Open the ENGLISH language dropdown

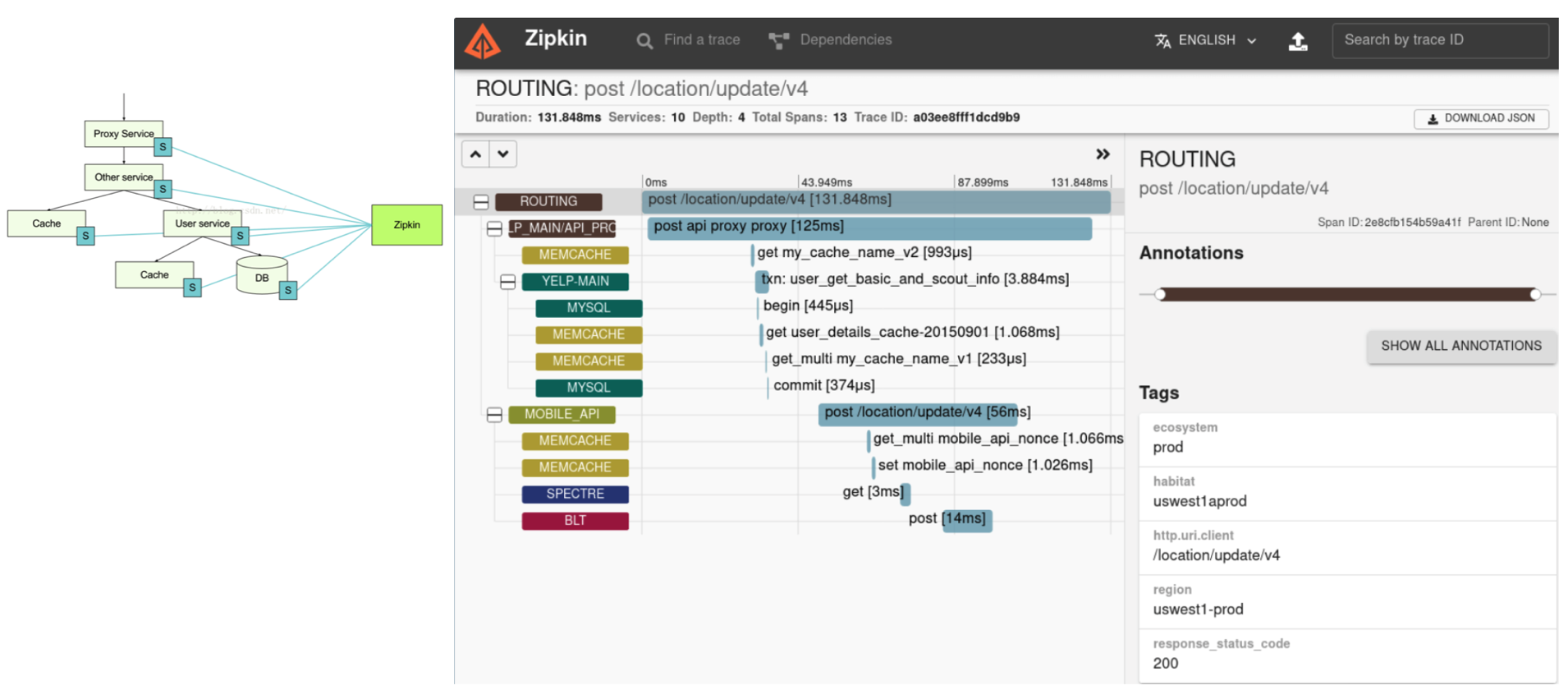(1205, 40)
